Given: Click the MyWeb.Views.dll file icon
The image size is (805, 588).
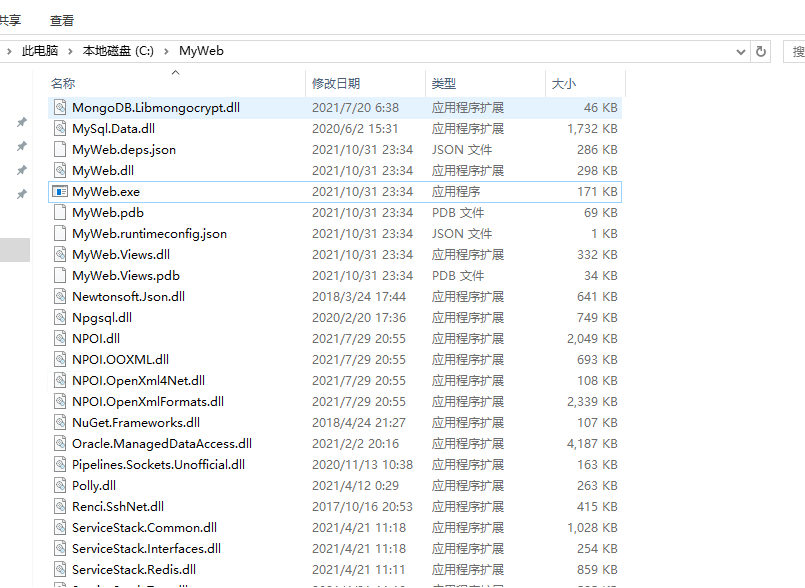Looking at the screenshot, I should pos(60,255).
